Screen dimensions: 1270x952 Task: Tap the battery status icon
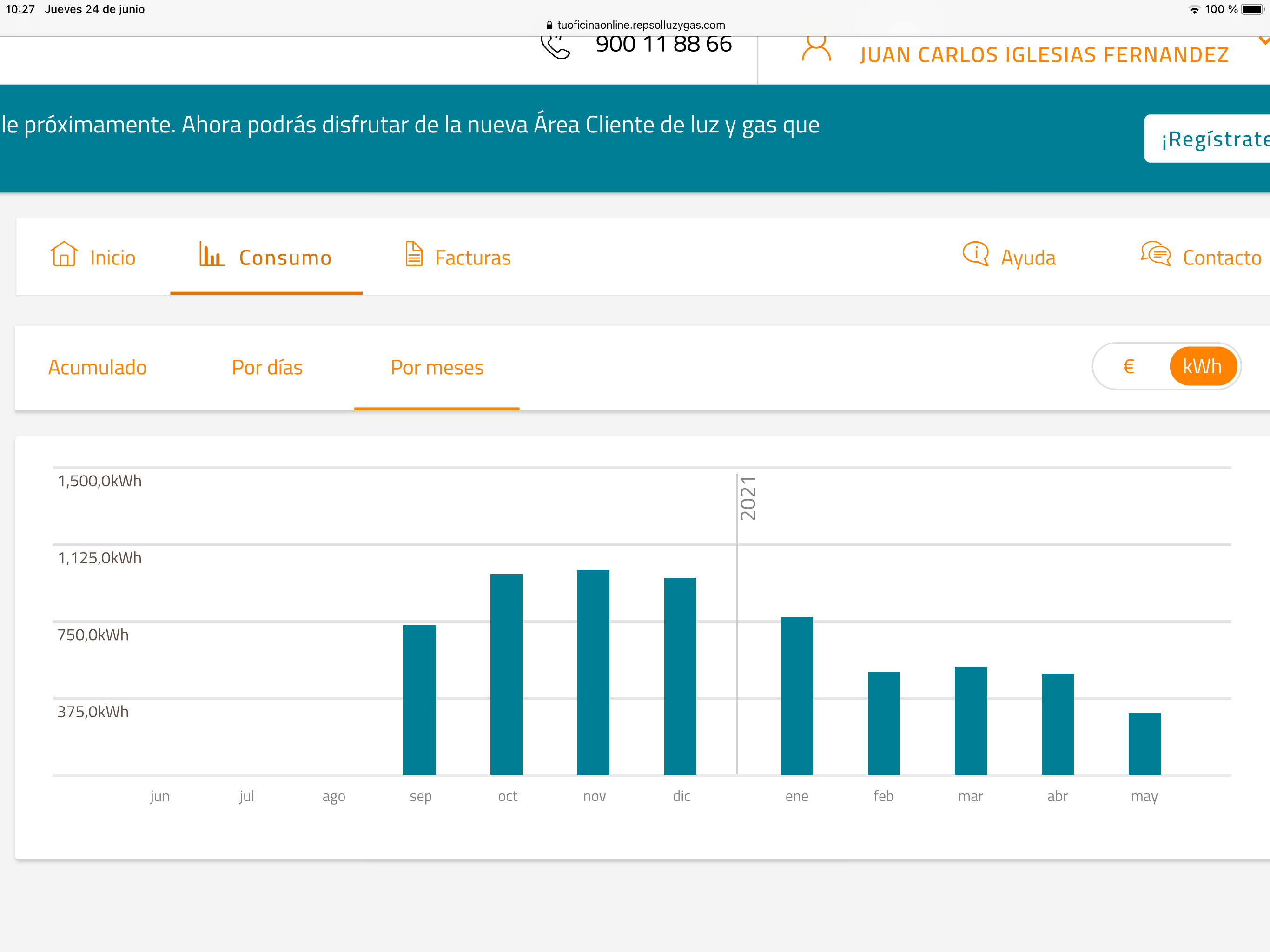[x=1253, y=9]
